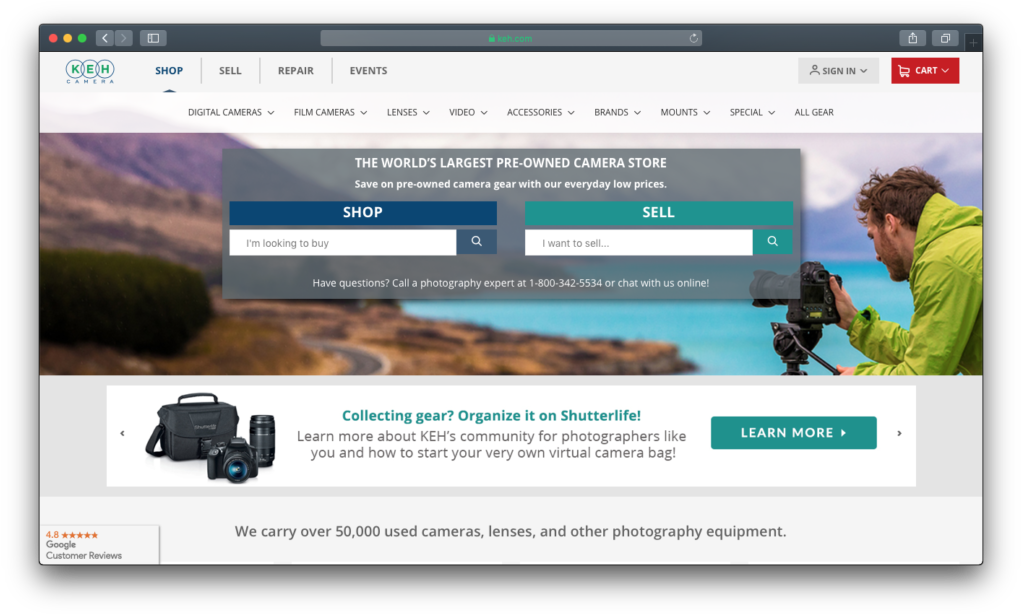This screenshot has height=614, width=1021.
Task: Open the Events tab
Action: pyautogui.click(x=369, y=70)
